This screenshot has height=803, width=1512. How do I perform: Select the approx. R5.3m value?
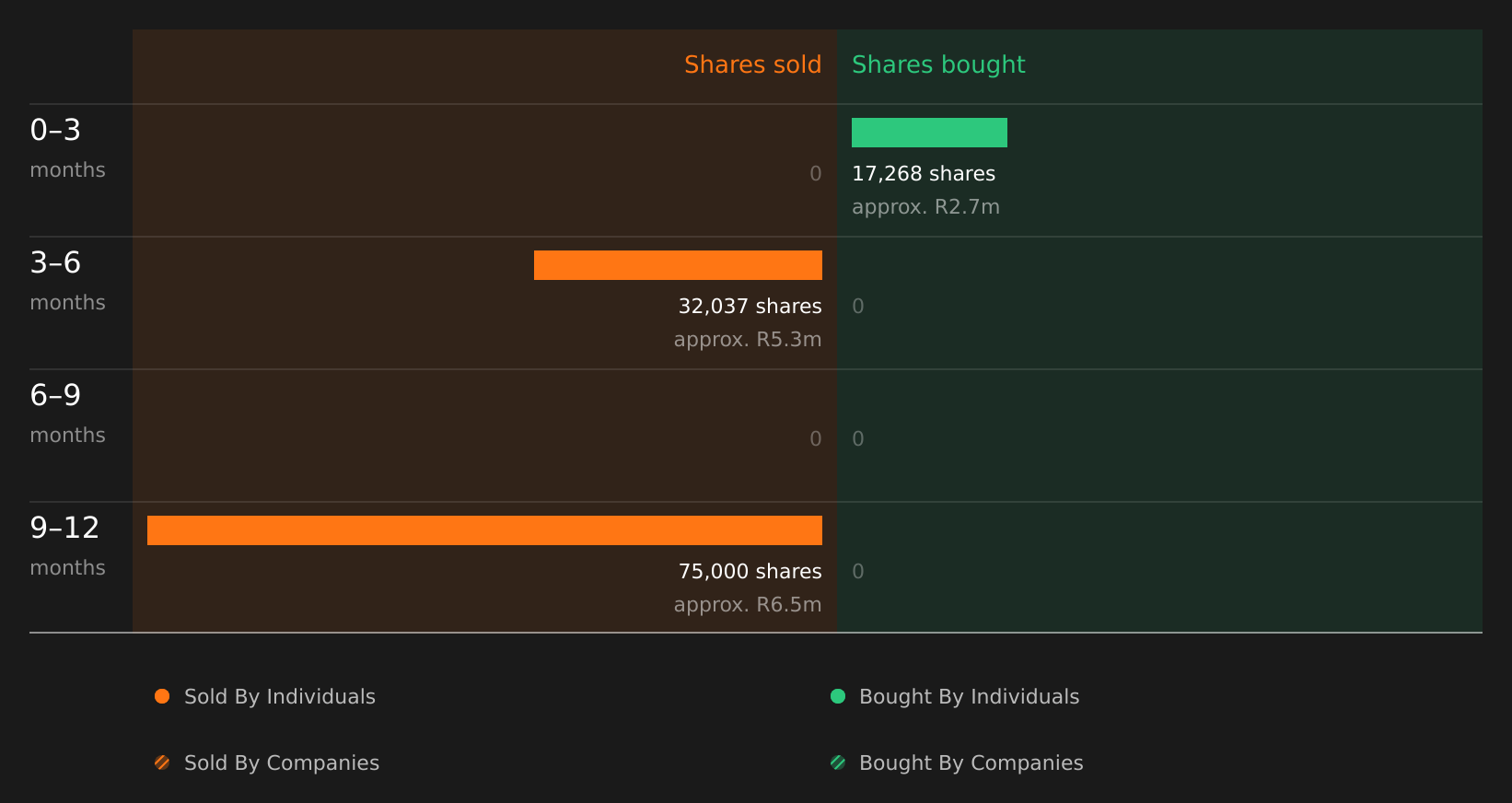748,340
